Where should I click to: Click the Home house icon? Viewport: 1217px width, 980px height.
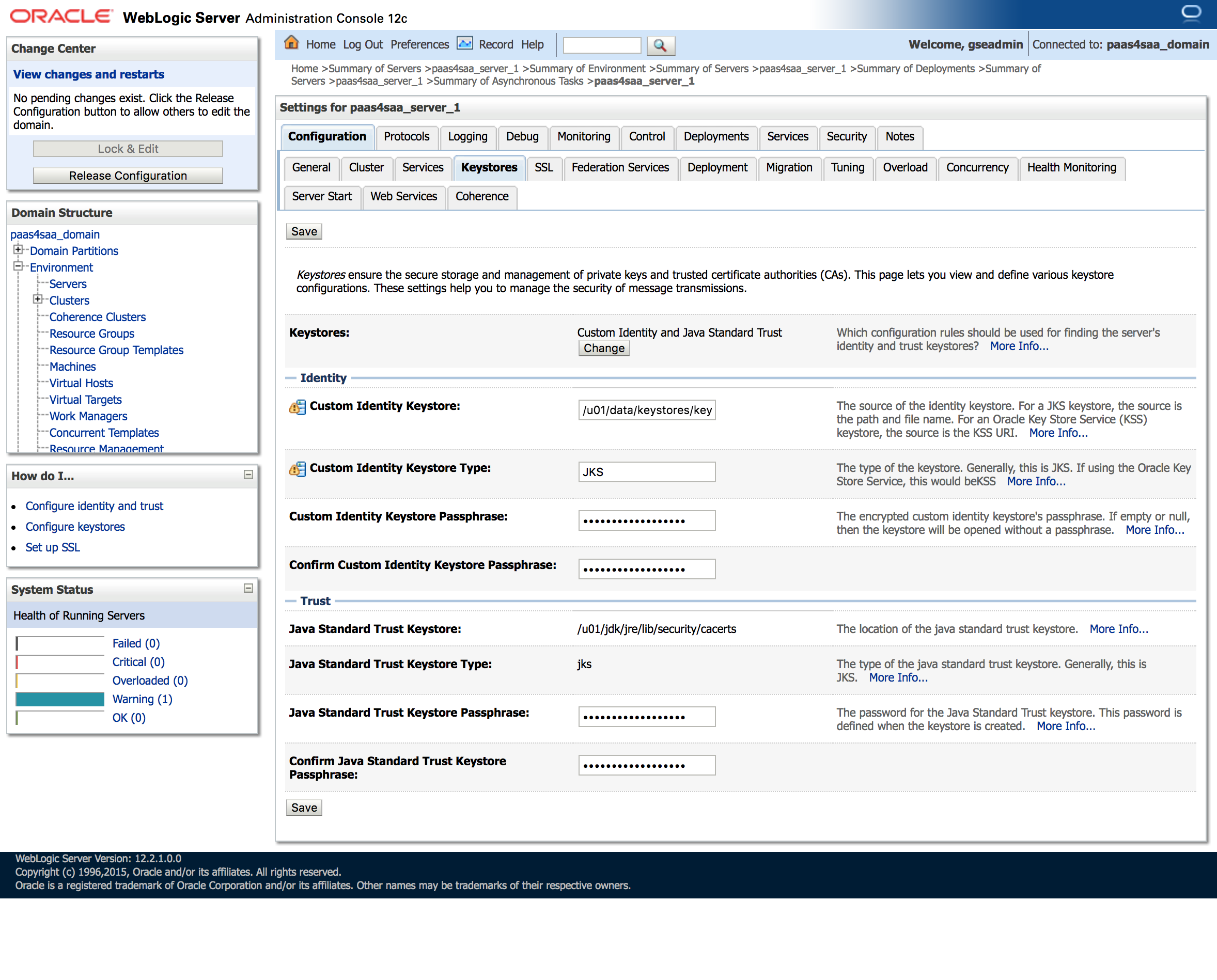point(291,43)
